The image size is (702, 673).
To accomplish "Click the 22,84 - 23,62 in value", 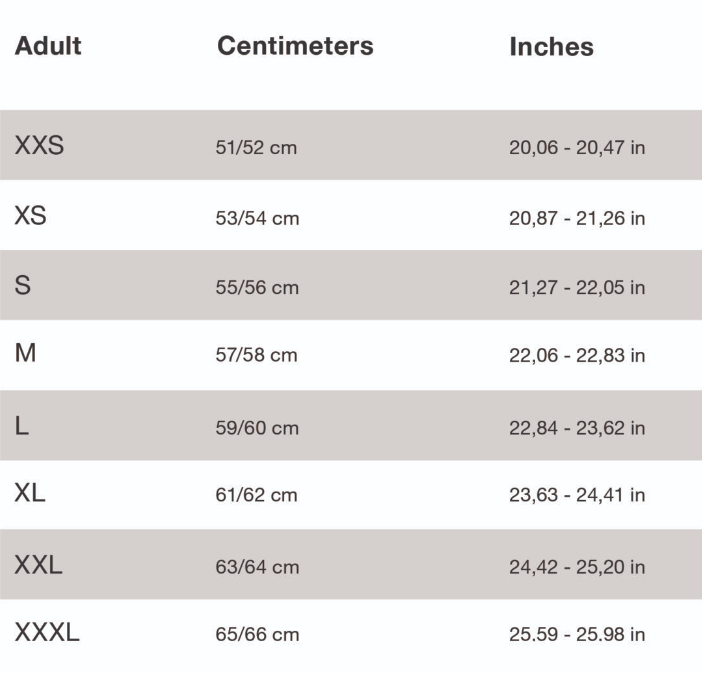I will coord(577,428).
